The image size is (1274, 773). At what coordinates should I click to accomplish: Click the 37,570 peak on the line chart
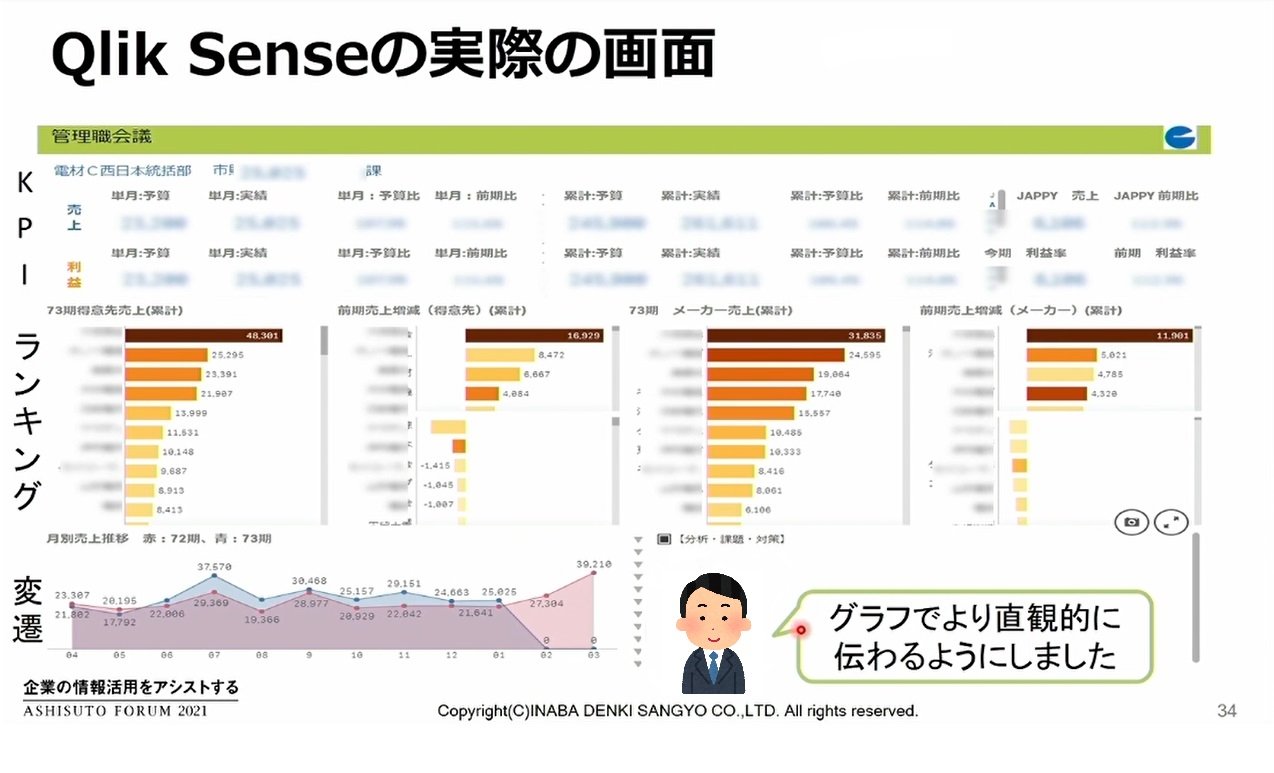coord(214,575)
